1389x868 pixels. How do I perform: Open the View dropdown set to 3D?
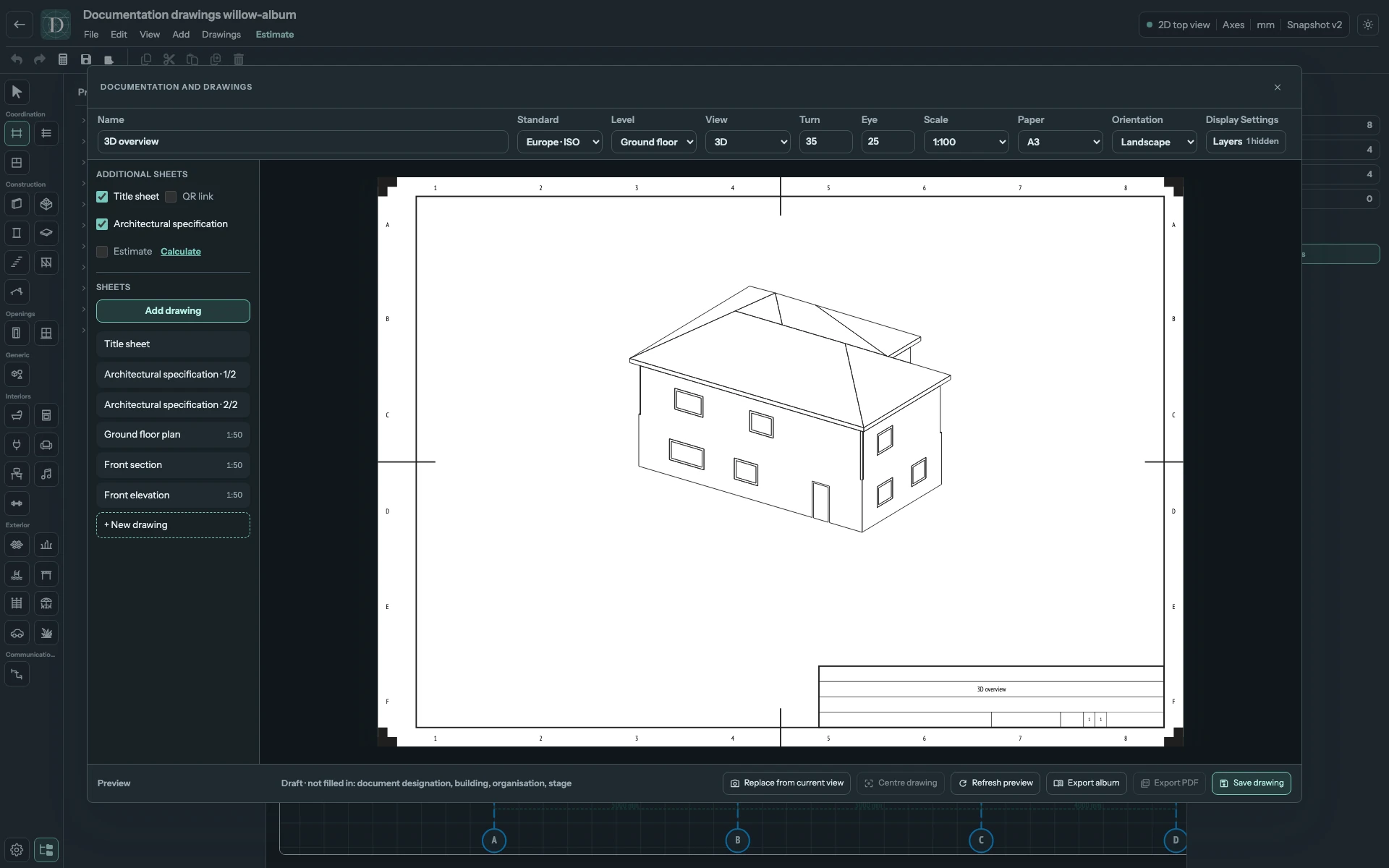point(747,142)
